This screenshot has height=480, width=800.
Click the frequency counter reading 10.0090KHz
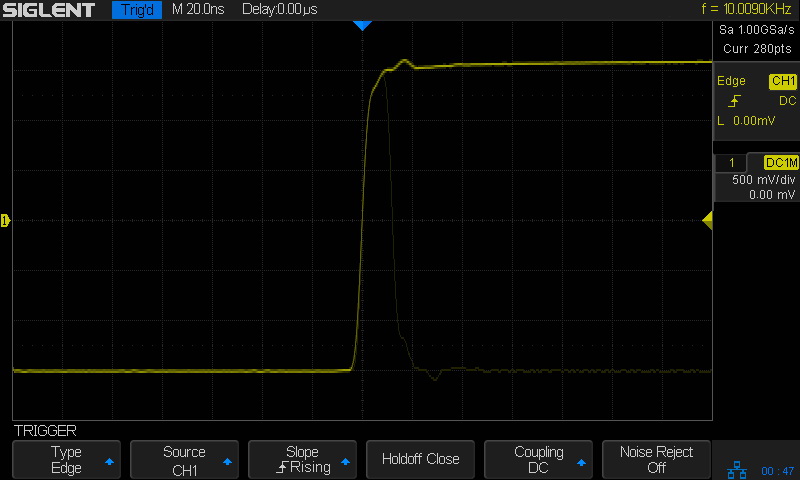point(747,10)
